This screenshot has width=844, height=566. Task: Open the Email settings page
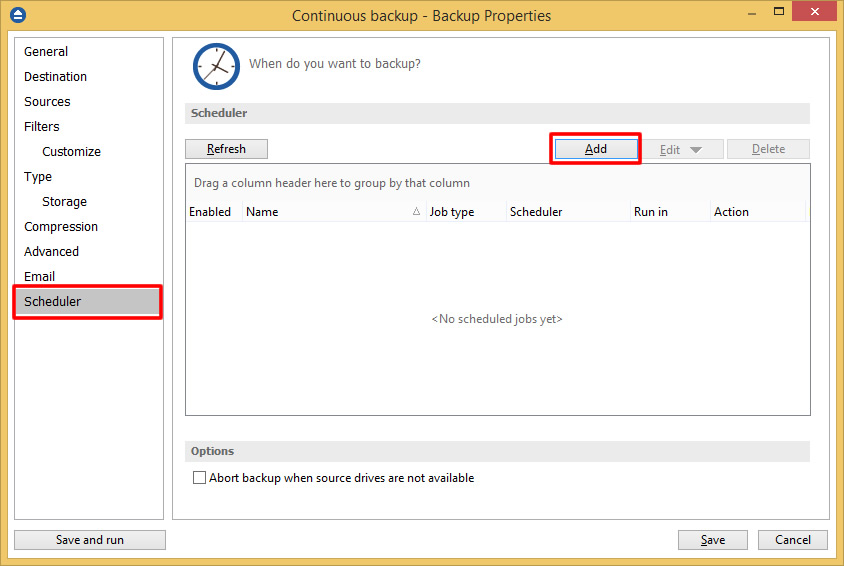[40, 276]
